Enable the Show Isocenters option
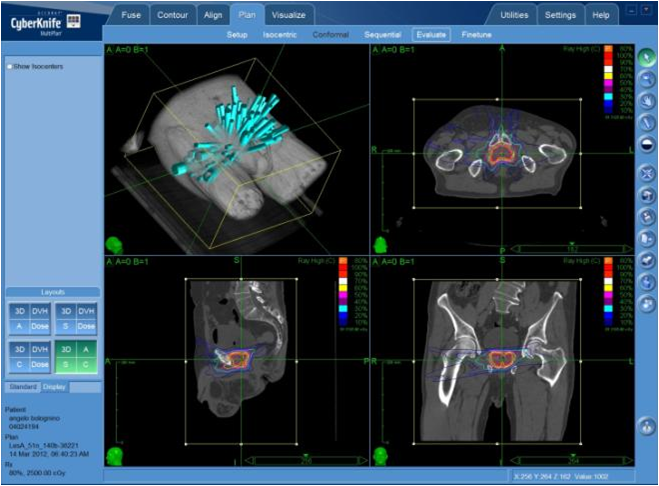The width and height of the screenshot is (659, 486). click(9, 67)
